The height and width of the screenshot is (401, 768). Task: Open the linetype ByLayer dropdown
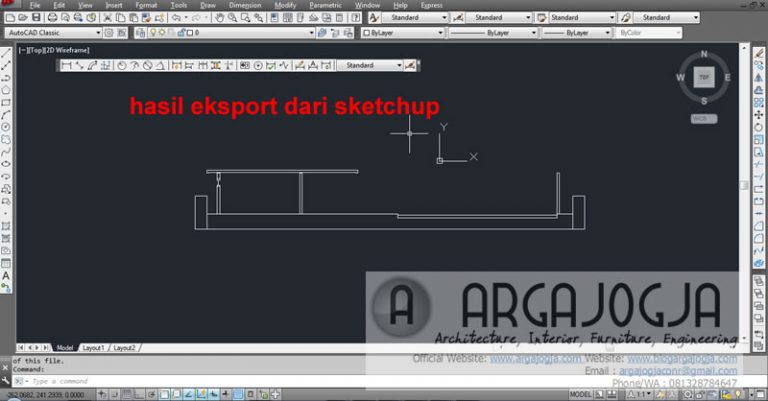[x=493, y=33]
